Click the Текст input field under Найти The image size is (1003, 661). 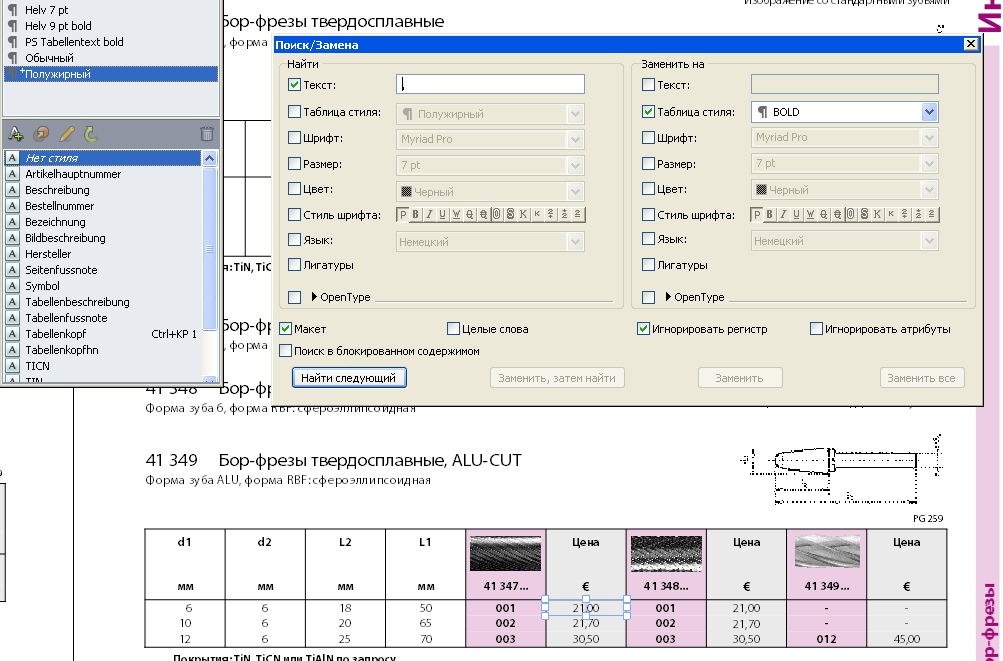pyautogui.click(x=490, y=84)
